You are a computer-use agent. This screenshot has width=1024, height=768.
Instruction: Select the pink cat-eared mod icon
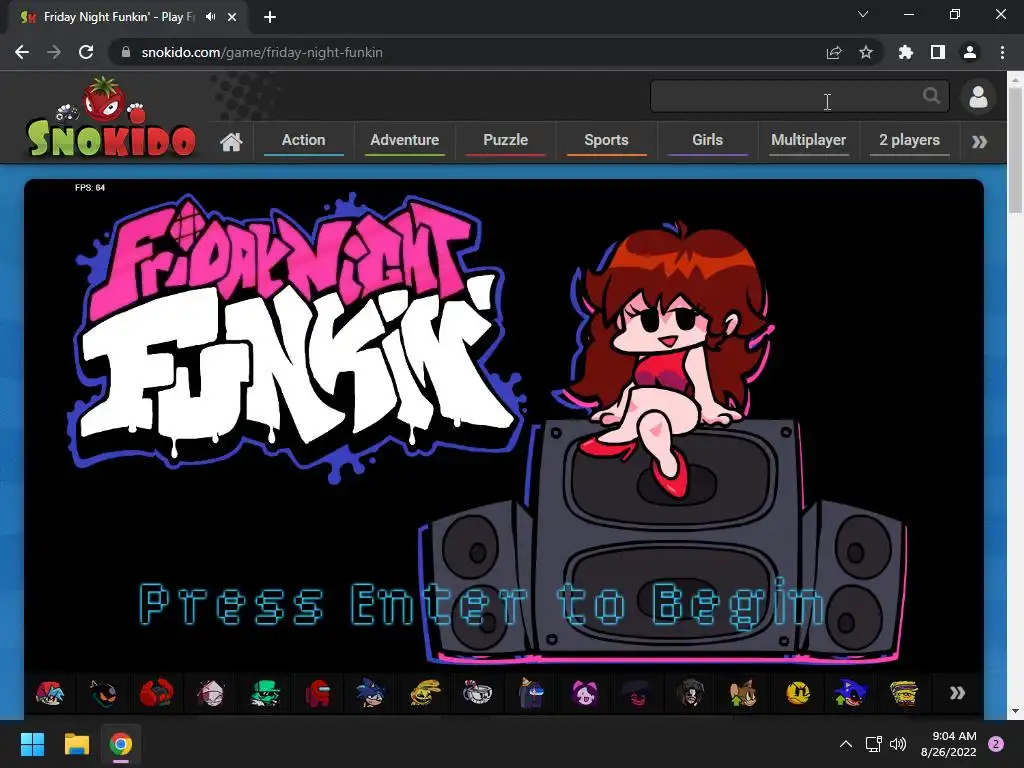(584, 693)
